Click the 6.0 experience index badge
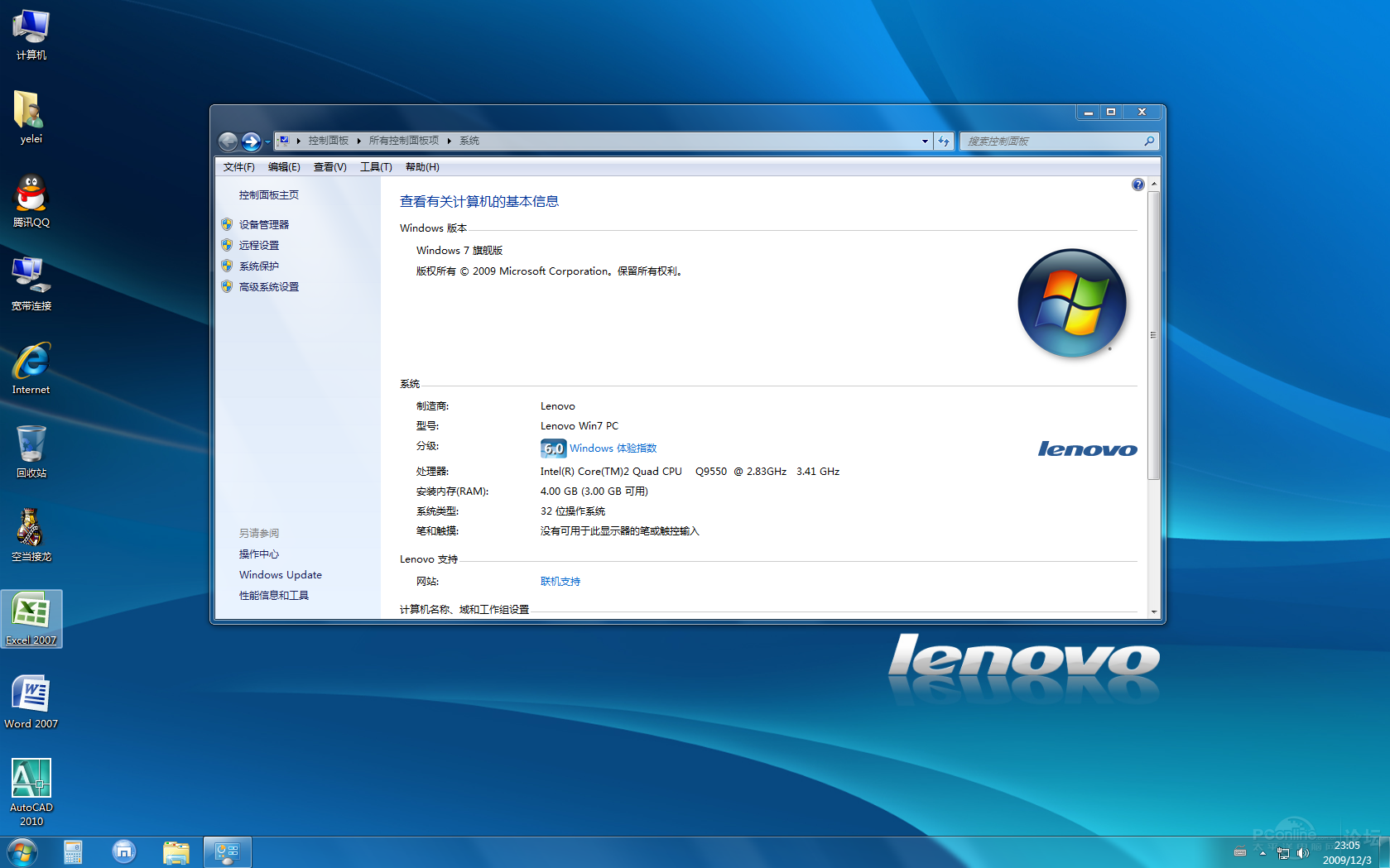Image resolution: width=1390 pixels, height=868 pixels. (553, 448)
